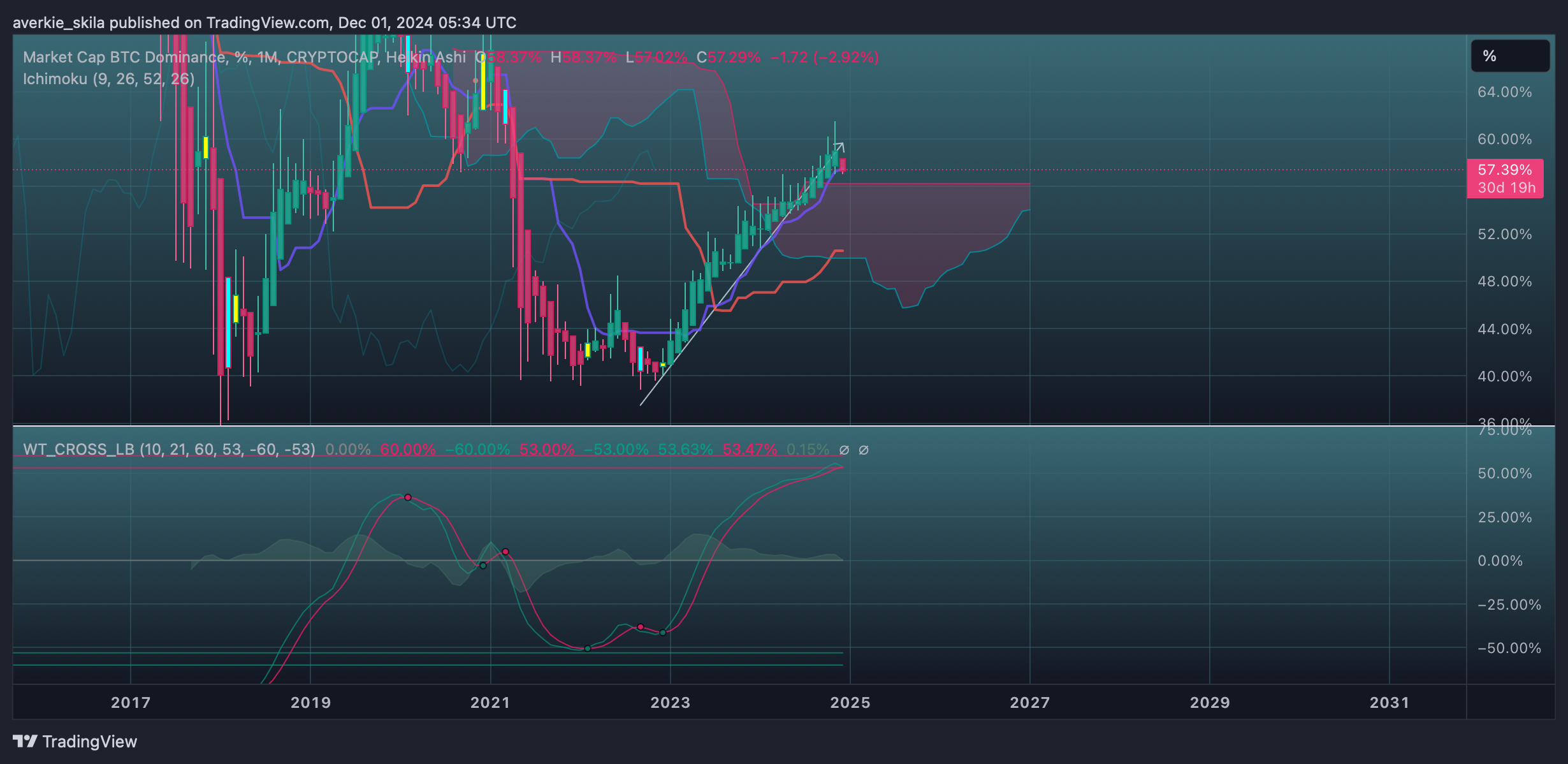
Task: Click the 2023 time axis label
Action: point(670,703)
